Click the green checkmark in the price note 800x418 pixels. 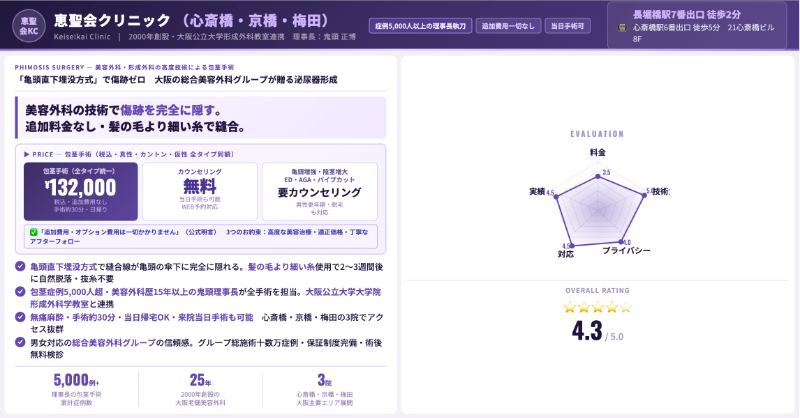pos(34,231)
